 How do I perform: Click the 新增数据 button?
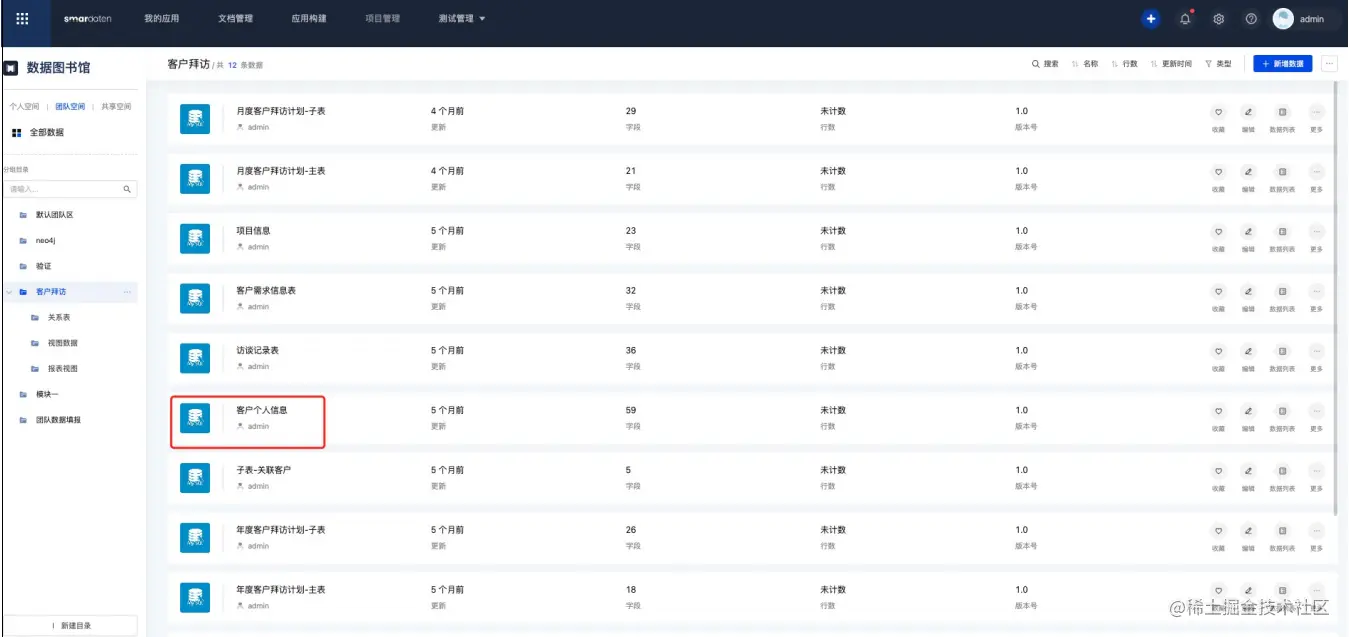point(1283,63)
